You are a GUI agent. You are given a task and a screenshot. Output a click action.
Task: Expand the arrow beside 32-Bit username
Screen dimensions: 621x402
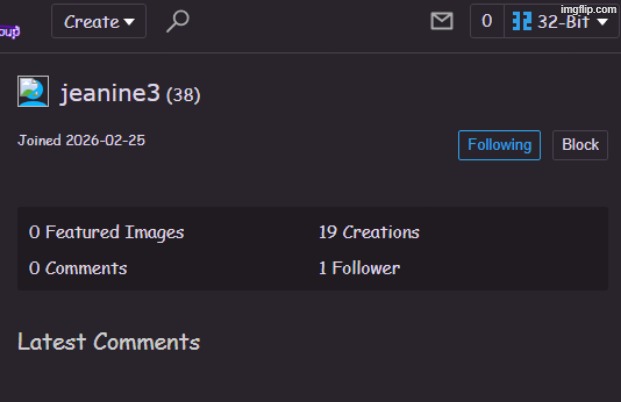coord(603,22)
